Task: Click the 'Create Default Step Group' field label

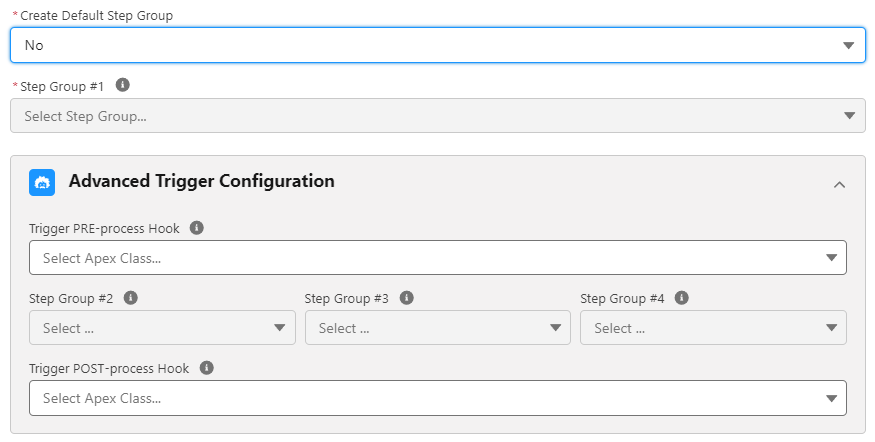Action: [x=96, y=15]
